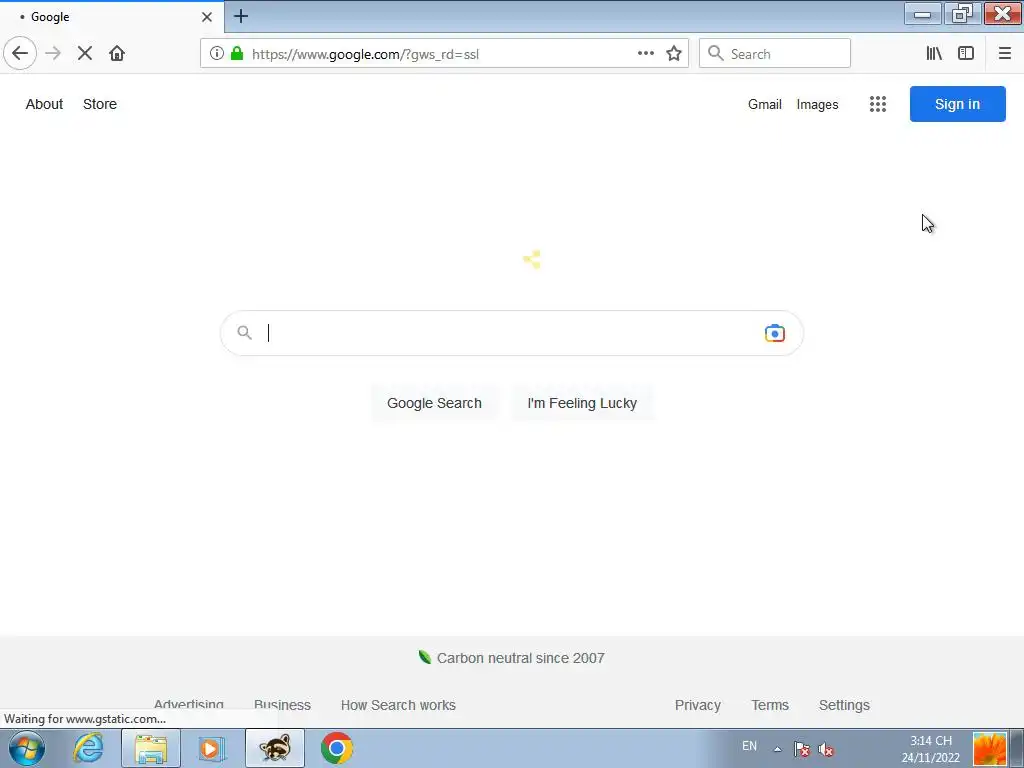The image size is (1024, 768).
Task: Show sidebars using the sidebar icon
Action: 966,54
